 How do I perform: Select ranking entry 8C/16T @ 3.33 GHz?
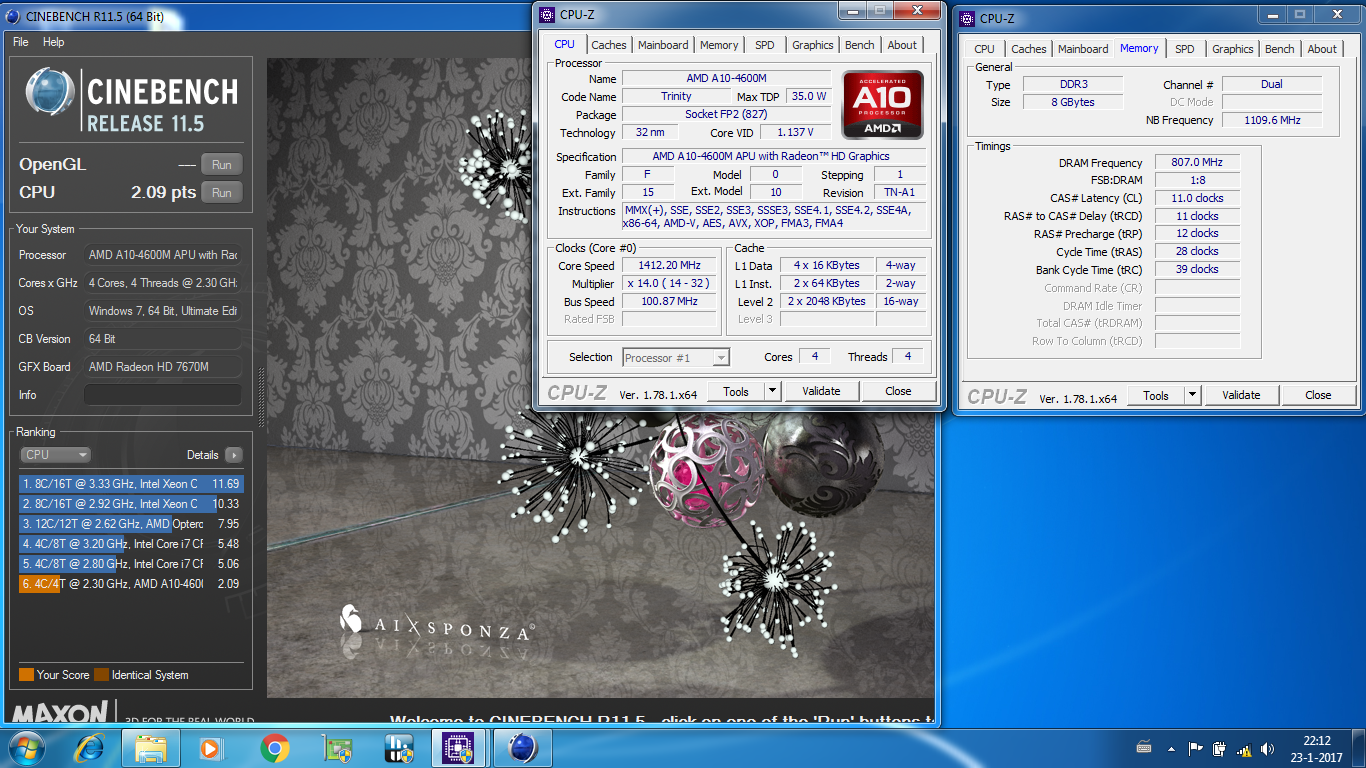click(x=130, y=484)
